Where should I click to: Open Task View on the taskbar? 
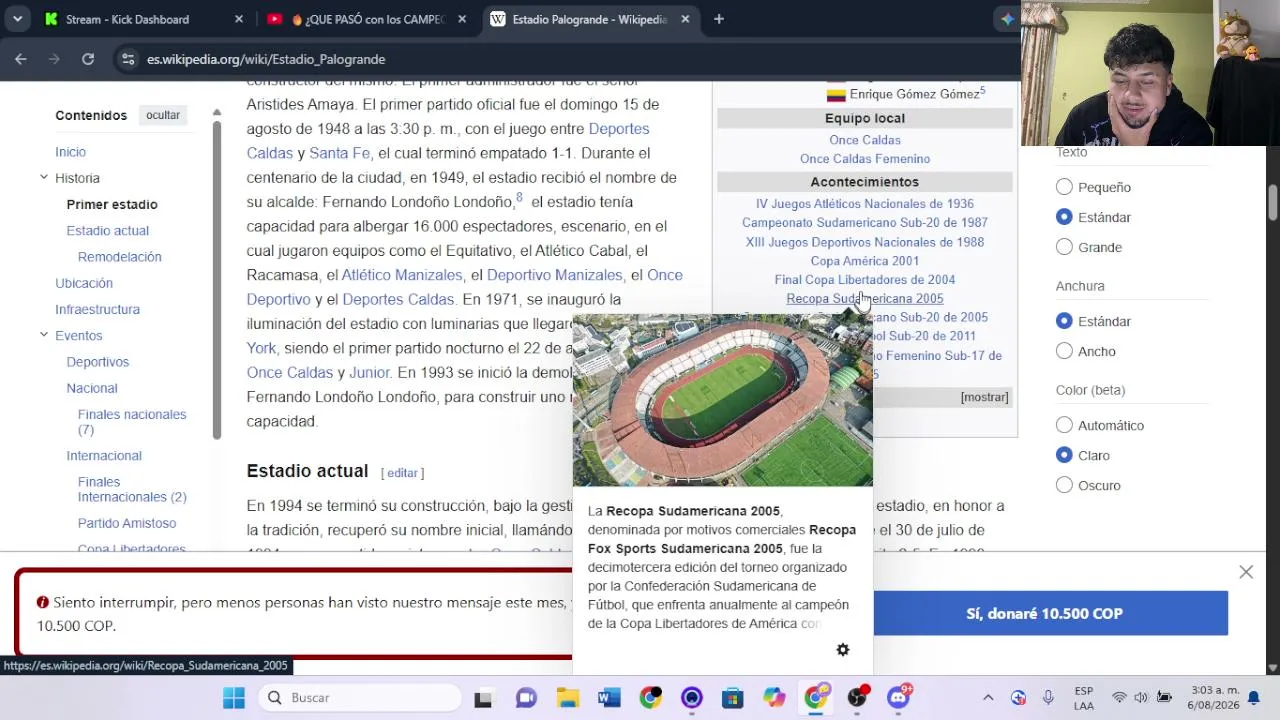click(483, 698)
